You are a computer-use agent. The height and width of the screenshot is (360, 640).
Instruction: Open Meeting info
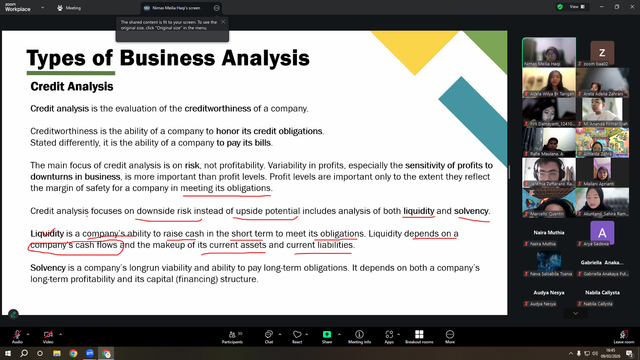tap(359, 337)
